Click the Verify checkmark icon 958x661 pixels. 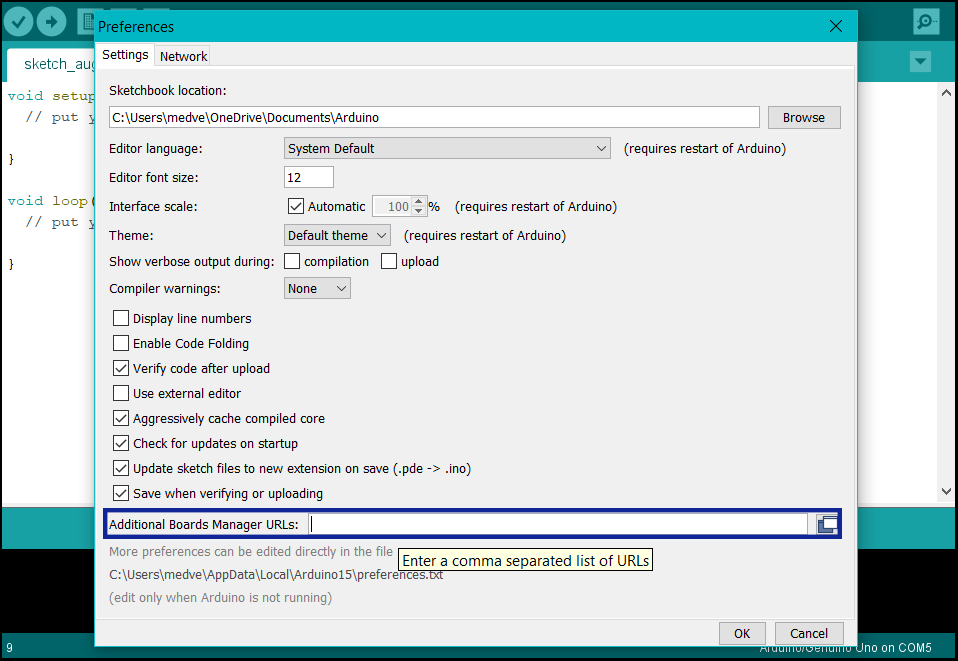pos(19,21)
